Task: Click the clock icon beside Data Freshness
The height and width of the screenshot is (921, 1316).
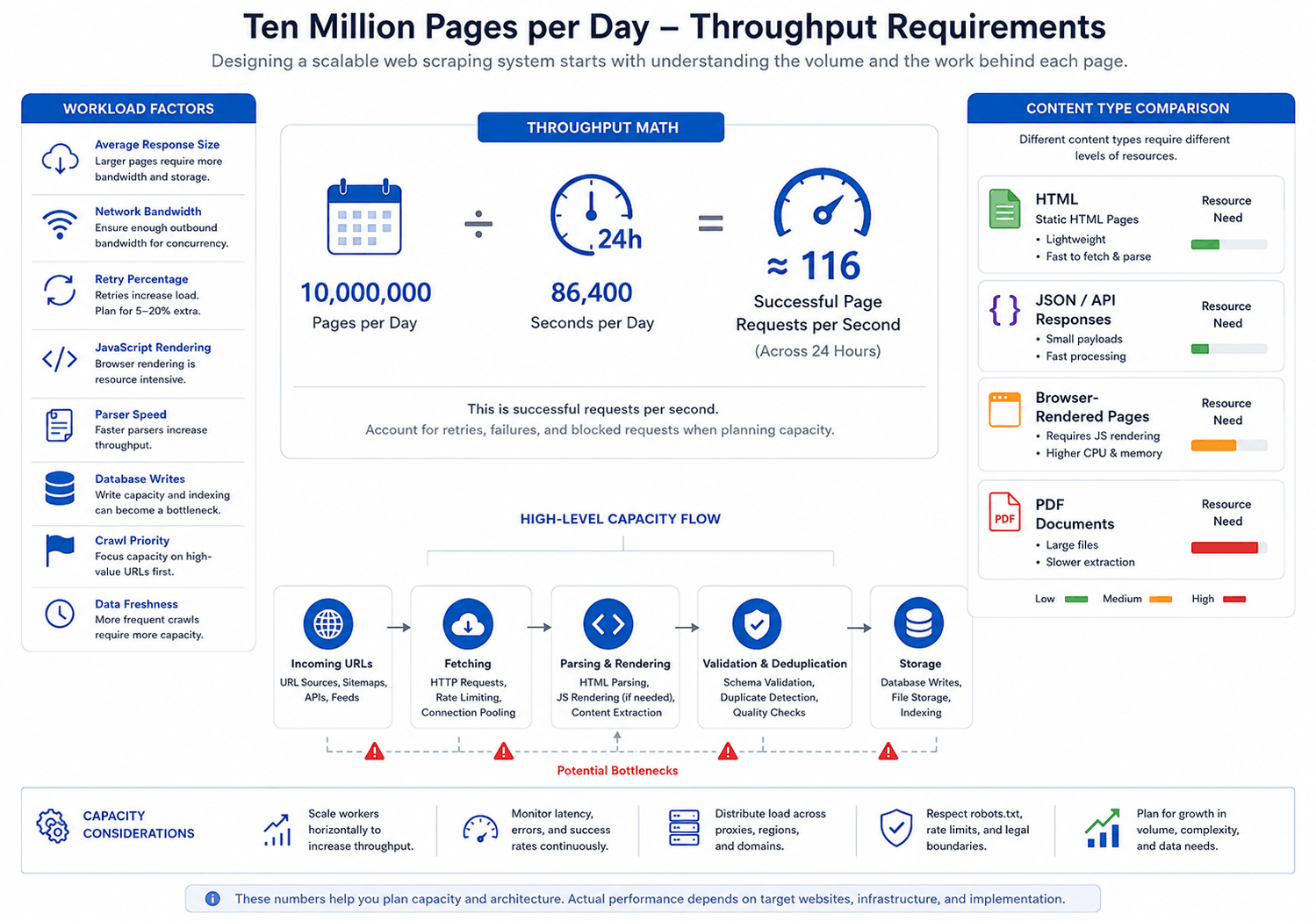Action: point(60,614)
